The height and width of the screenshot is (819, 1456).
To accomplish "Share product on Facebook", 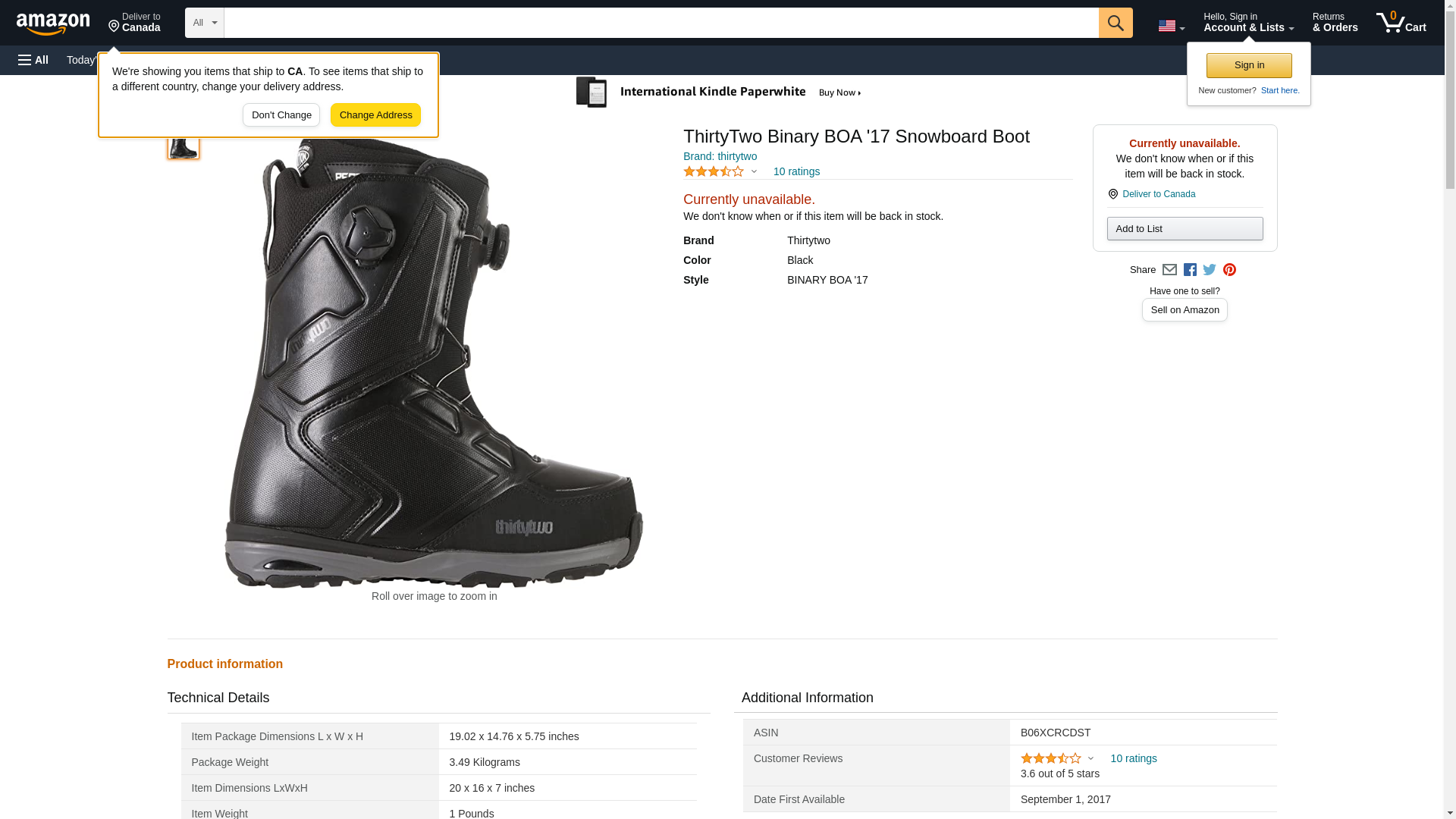I will pyautogui.click(x=1190, y=270).
